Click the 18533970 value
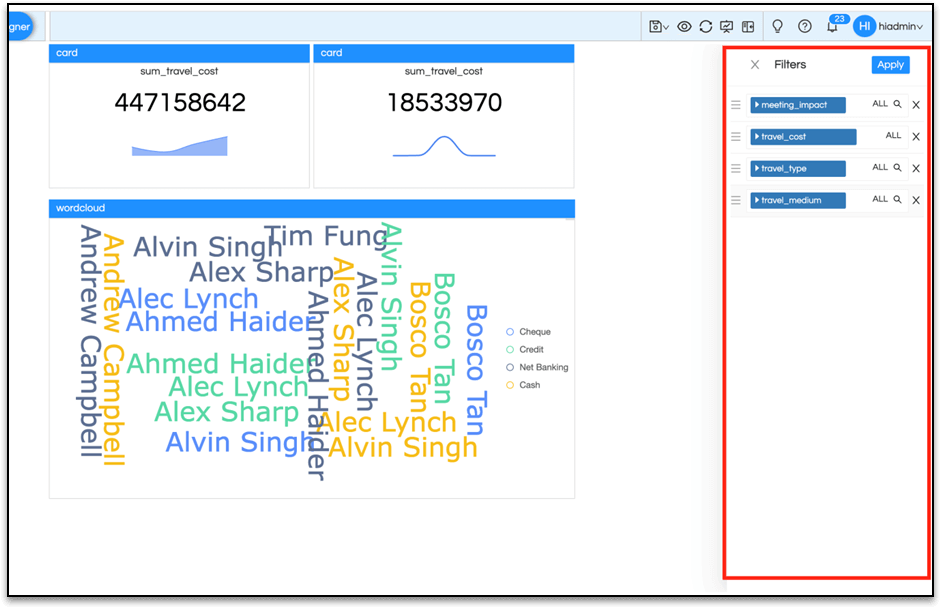Viewport: 944px width, 608px height. coord(444,103)
